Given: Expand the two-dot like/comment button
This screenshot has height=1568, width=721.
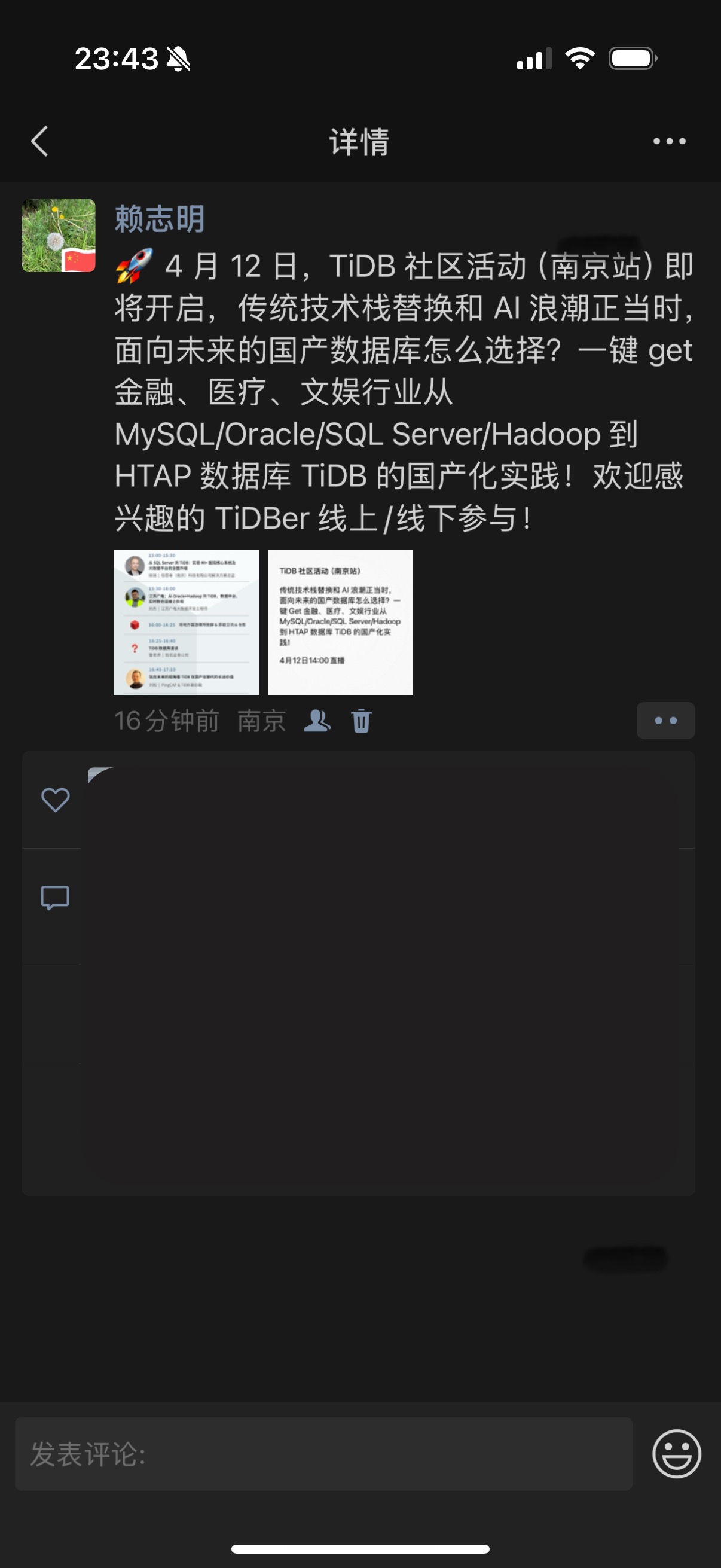Looking at the screenshot, I should point(665,721).
